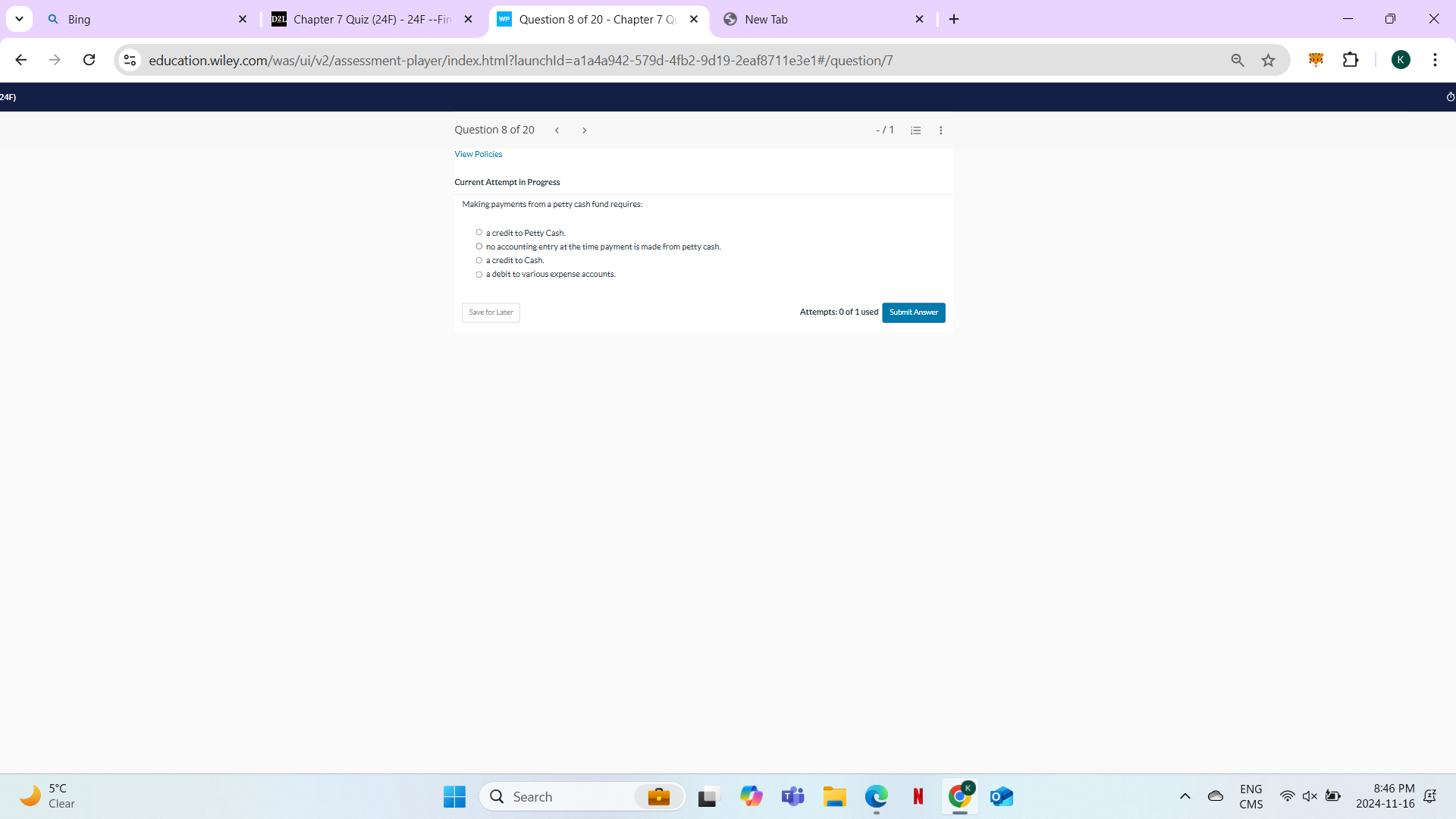Open the browser Extensions puzzle icon
1456x819 pixels.
pos(1352,60)
